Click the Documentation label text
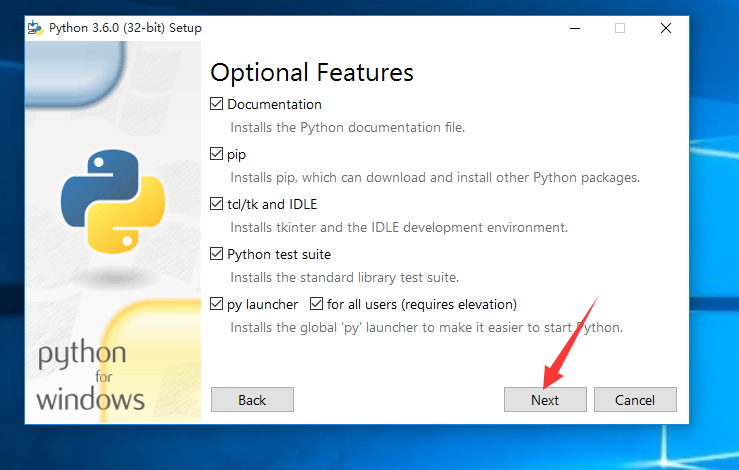 coord(274,104)
